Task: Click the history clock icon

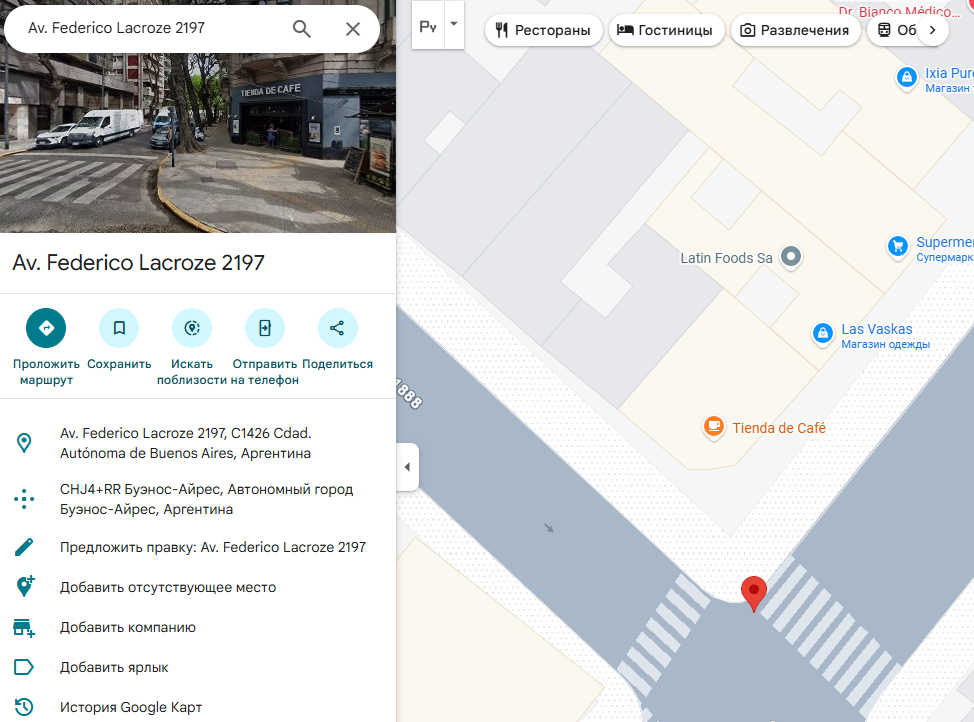Action: (x=24, y=706)
